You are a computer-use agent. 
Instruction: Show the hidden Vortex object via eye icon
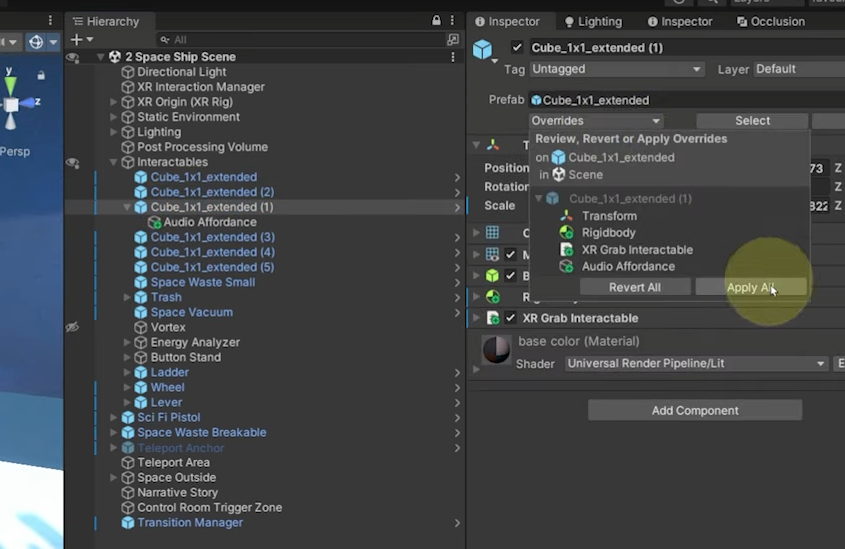[x=72, y=327]
